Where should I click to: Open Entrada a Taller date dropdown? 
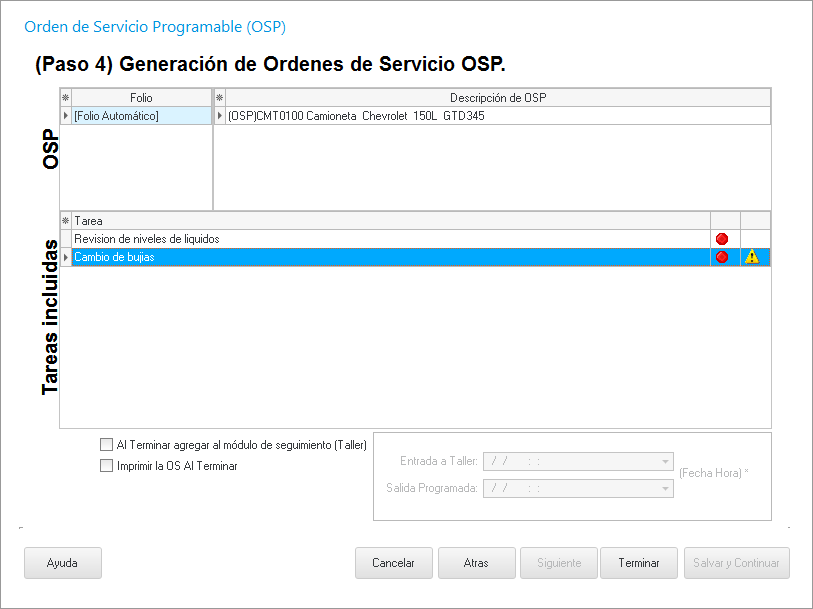[665, 461]
